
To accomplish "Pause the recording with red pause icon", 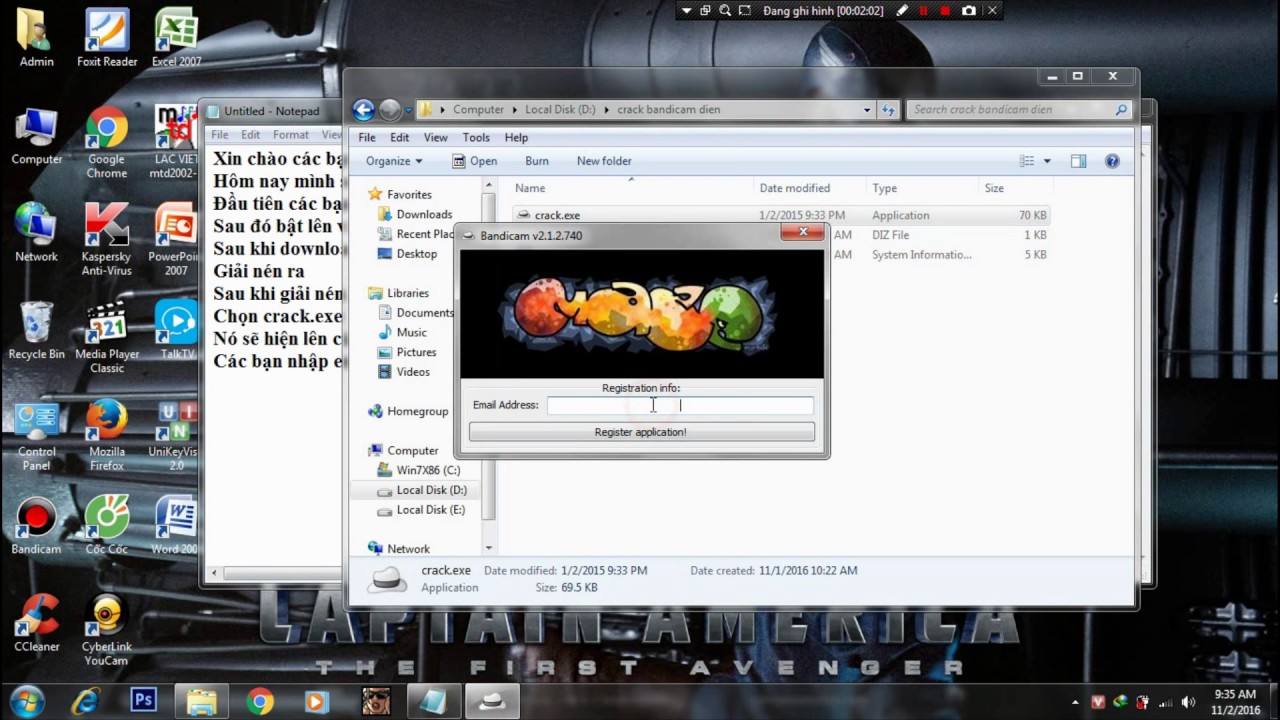I will click(x=924, y=10).
